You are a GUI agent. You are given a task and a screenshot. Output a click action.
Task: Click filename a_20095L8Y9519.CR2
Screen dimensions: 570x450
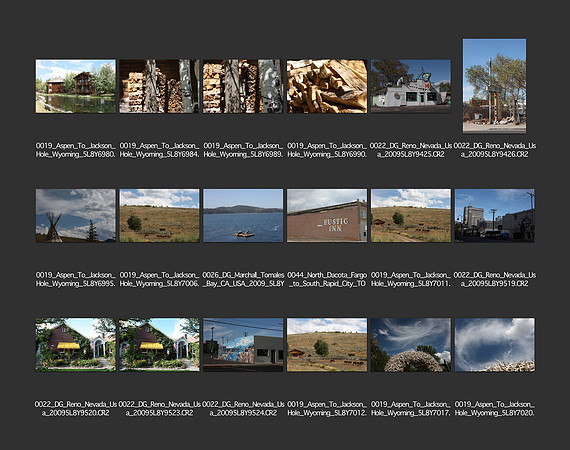(494, 280)
